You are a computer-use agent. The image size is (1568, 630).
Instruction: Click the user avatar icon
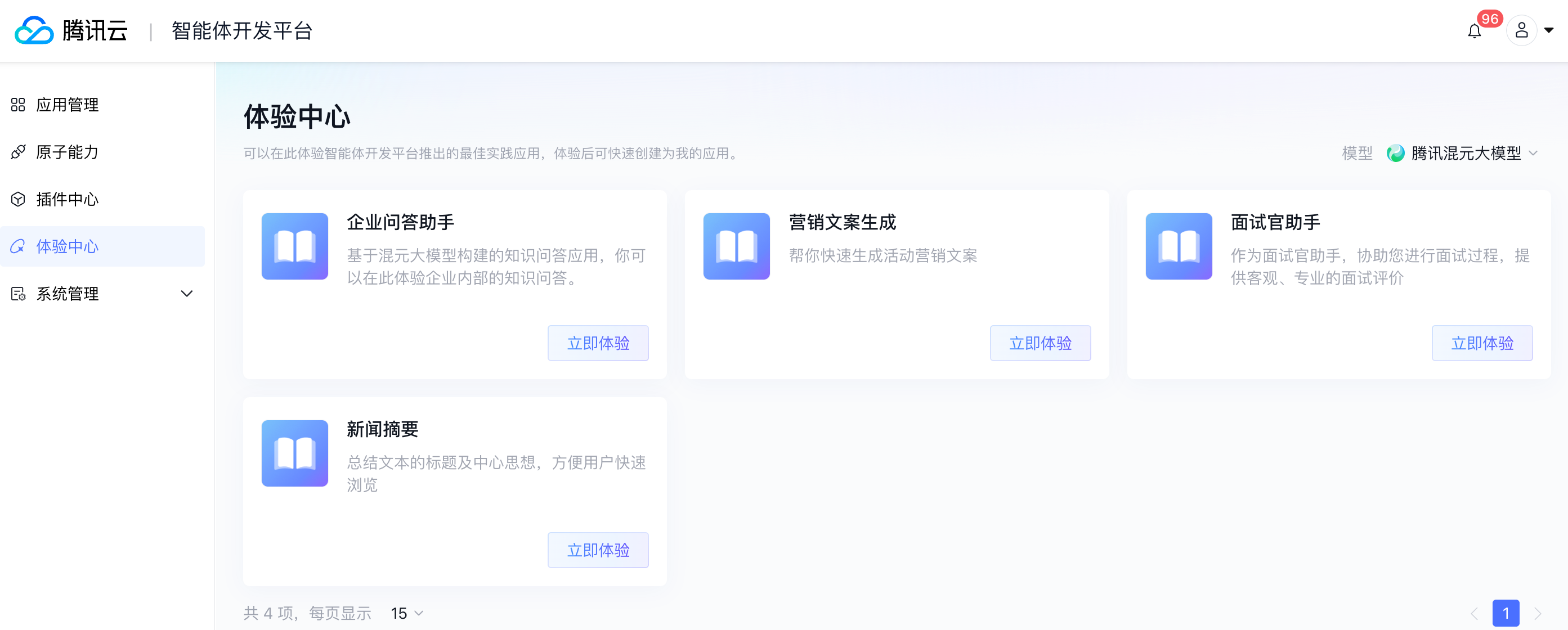tap(1521, 30)
